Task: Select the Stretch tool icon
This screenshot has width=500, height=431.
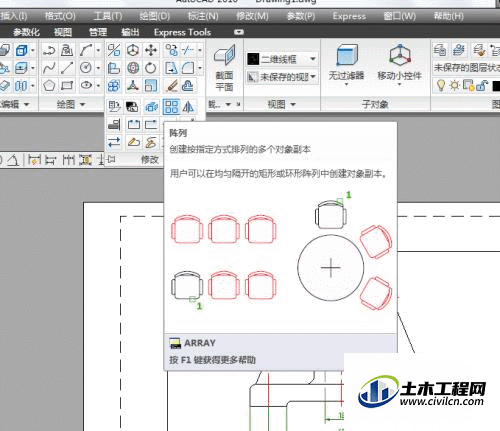Action: tap(171, 68)
